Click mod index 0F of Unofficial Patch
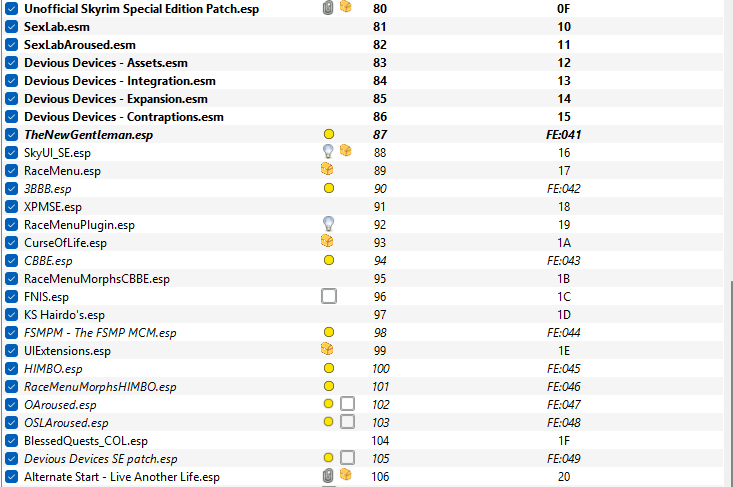This screenshot has height=487, width=733. 564,9
